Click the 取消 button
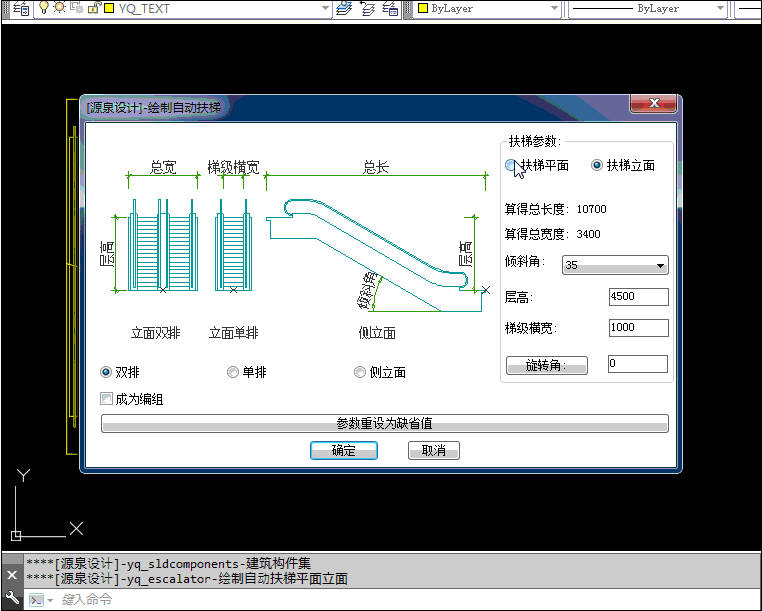 pyautogui.click(x=433, y=450)
